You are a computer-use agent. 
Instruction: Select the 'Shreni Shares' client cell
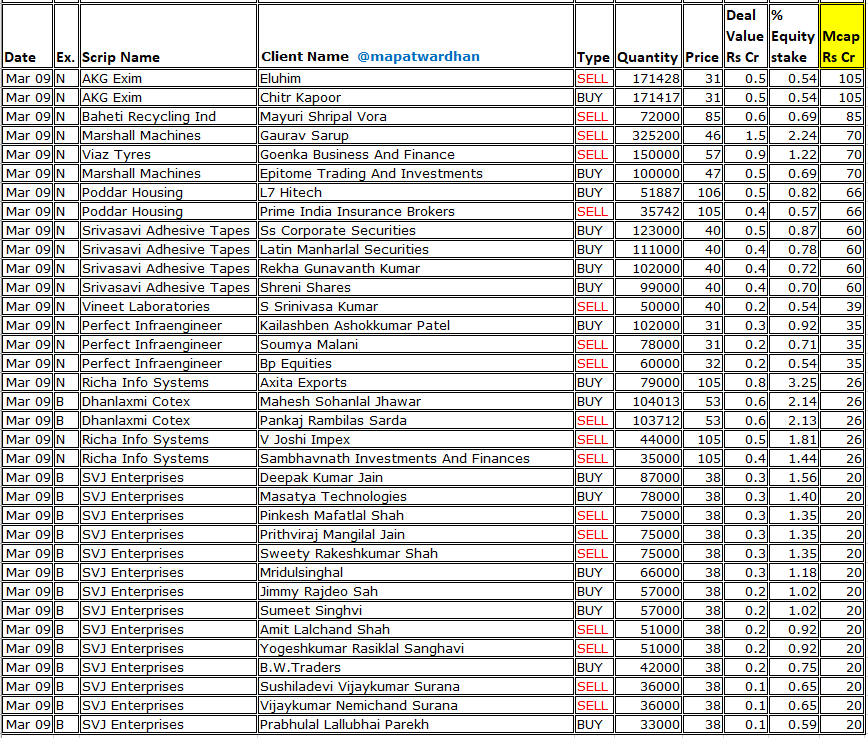tap(416, 287)
